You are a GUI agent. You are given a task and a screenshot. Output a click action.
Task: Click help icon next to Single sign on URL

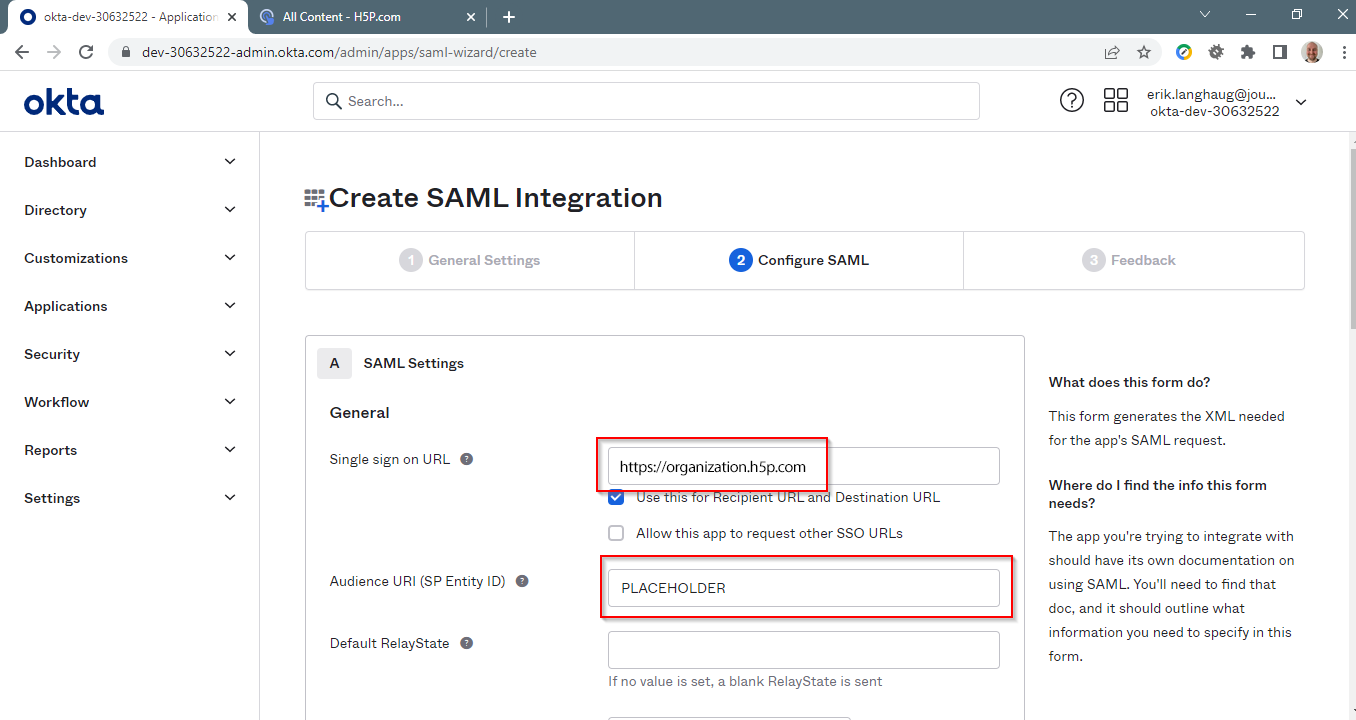(466, 459)
